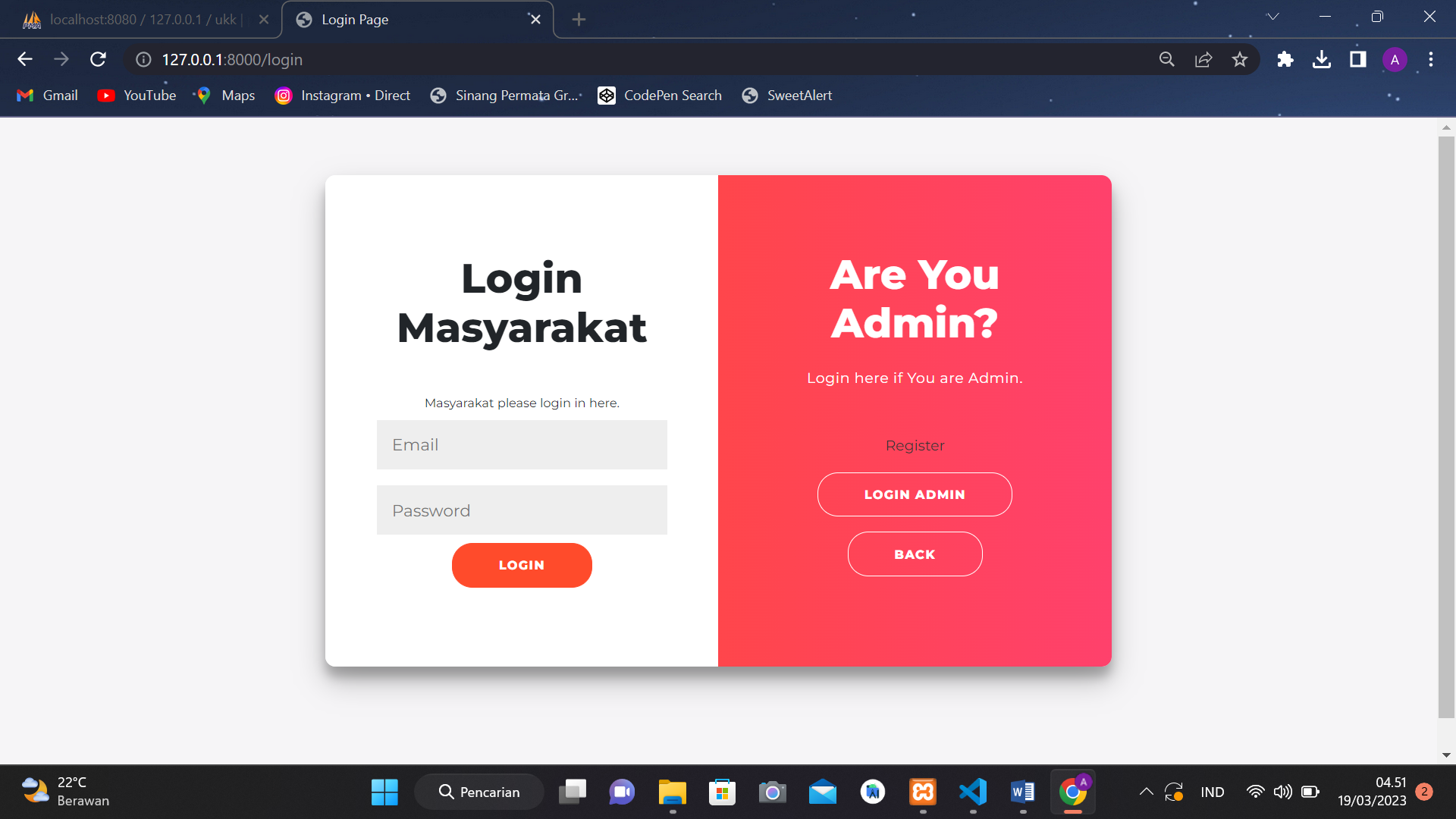Click the page reload button in browser

tap(98, 60)
